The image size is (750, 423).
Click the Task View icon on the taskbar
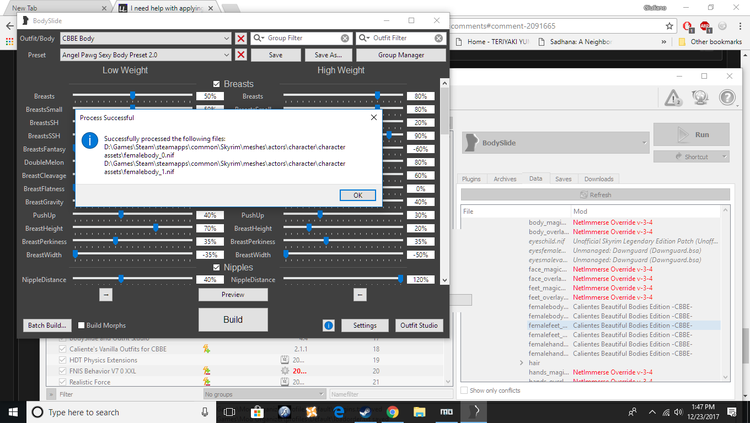pyautogui.click(x=230, y=412)
